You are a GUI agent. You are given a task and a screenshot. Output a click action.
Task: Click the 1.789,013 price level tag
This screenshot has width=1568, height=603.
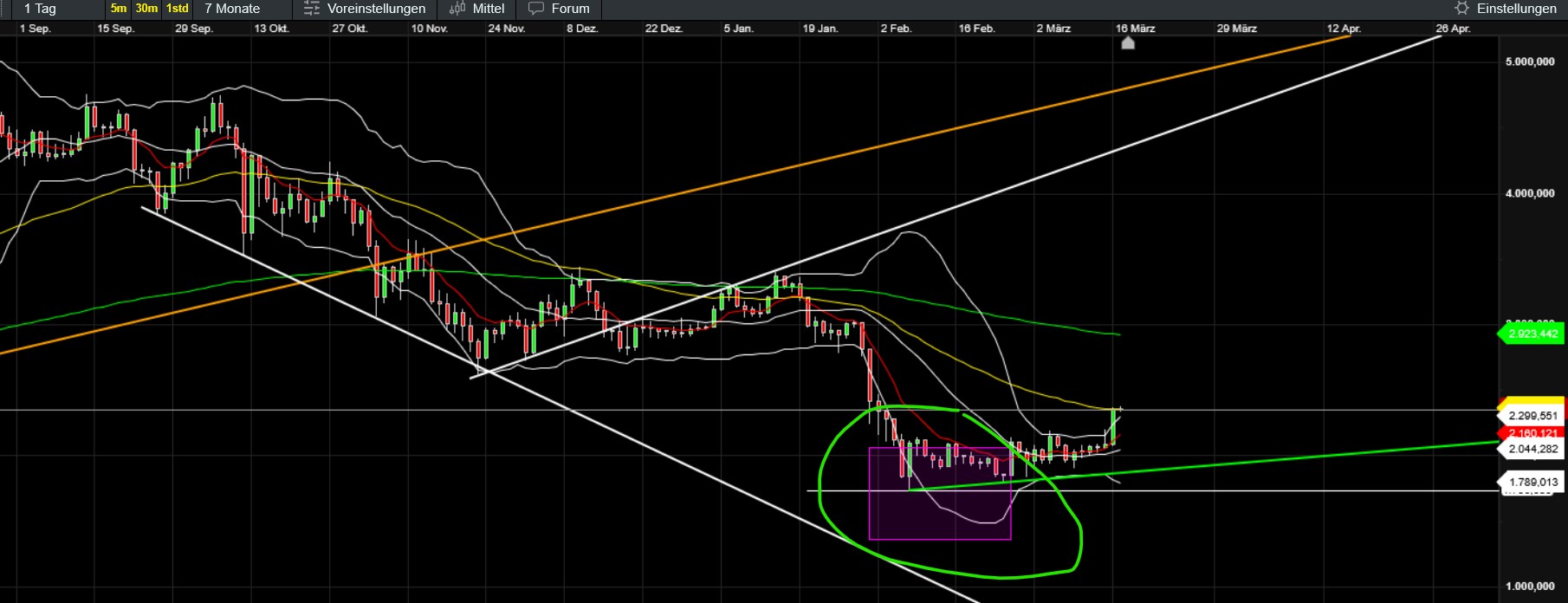(x=1532, y=482)
